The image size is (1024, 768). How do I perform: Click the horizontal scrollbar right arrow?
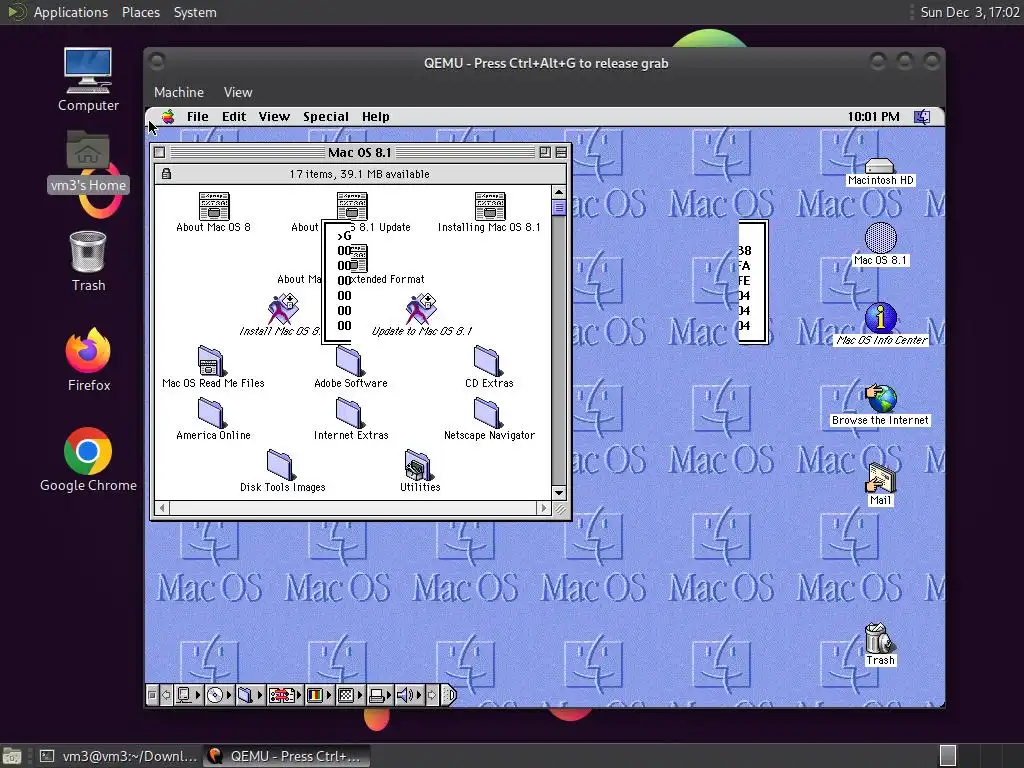543,507
